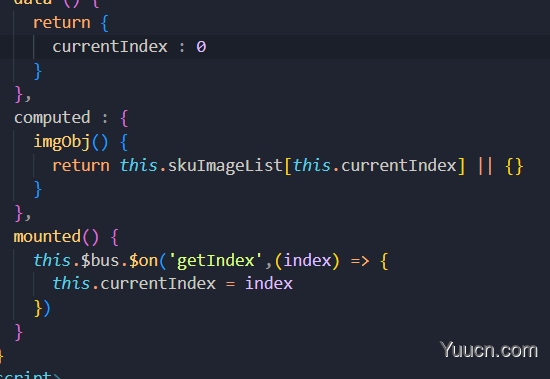Click the 'getIndex' string literal
This screenshot has width=550, height=379.
tap(215, 260)
